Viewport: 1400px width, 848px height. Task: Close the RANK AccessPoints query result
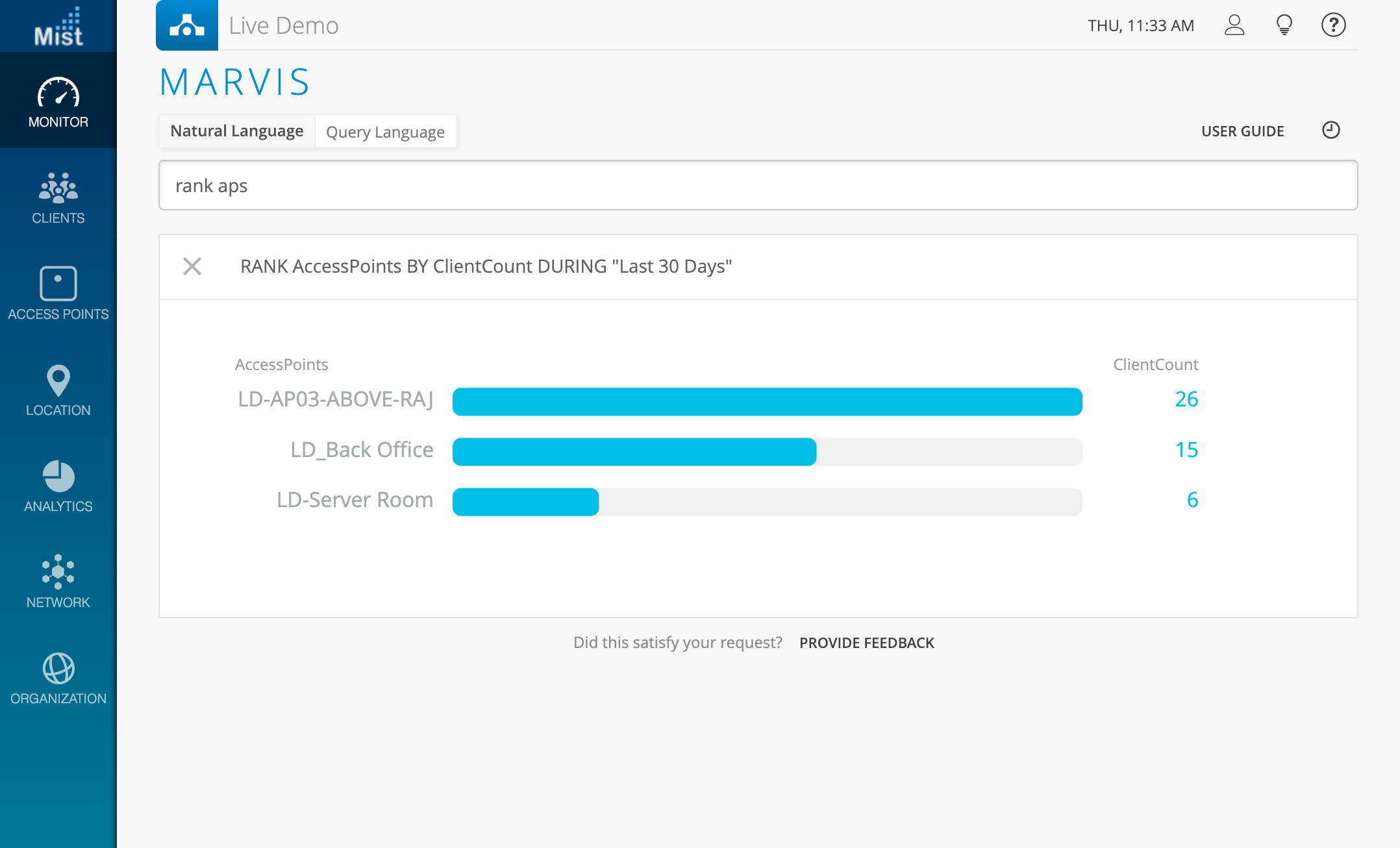point(192,266)
